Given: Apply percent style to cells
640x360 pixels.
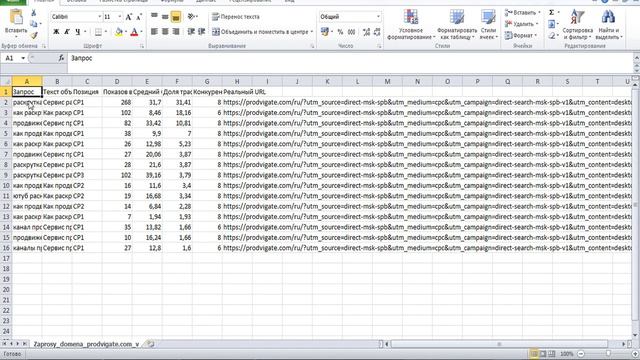Looking at the screenshot, I should point(340,32).
